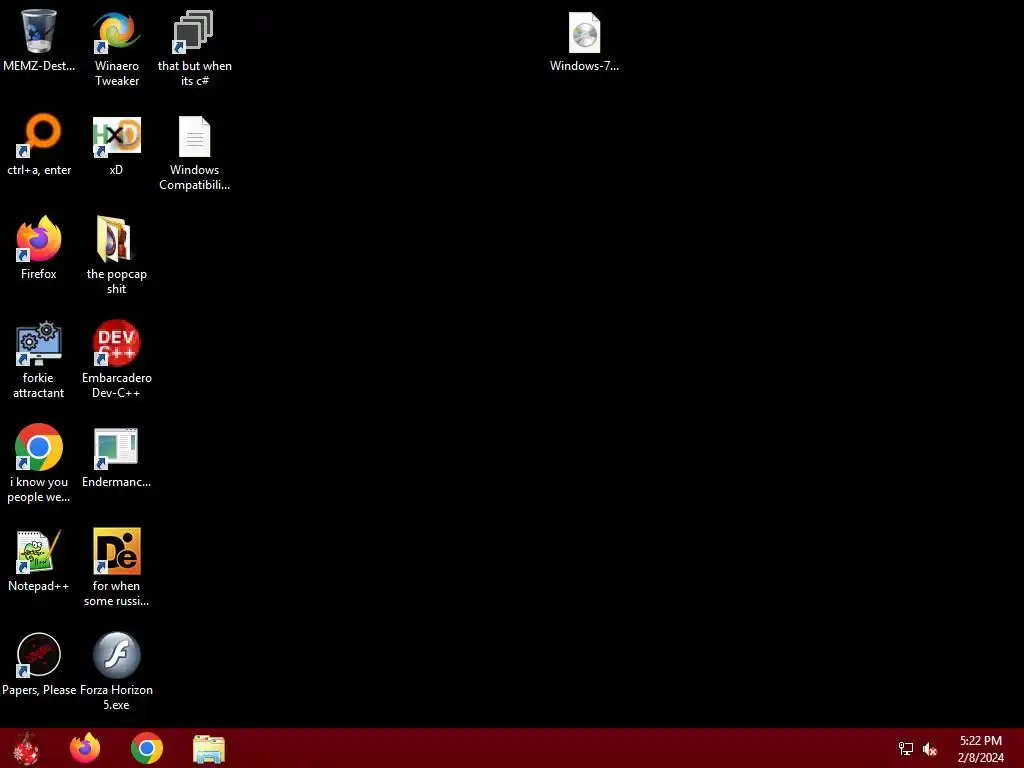The height and width of the screenshot is (768, 1024).
Task: Select the 'forkie attractant' shortcut
Action: pos(39,343)
